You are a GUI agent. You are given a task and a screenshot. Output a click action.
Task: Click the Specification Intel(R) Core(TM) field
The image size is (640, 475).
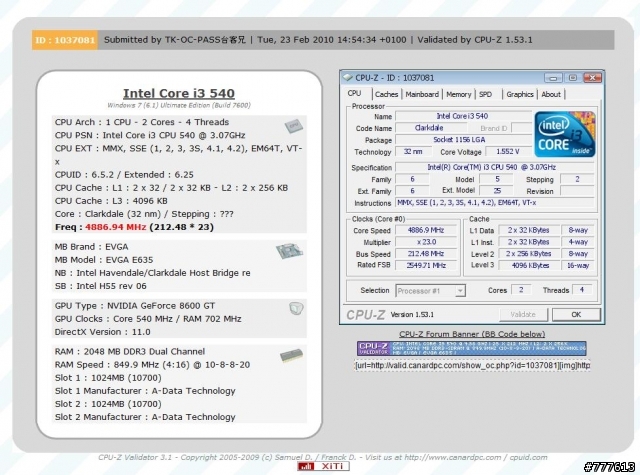pos(495,167)
